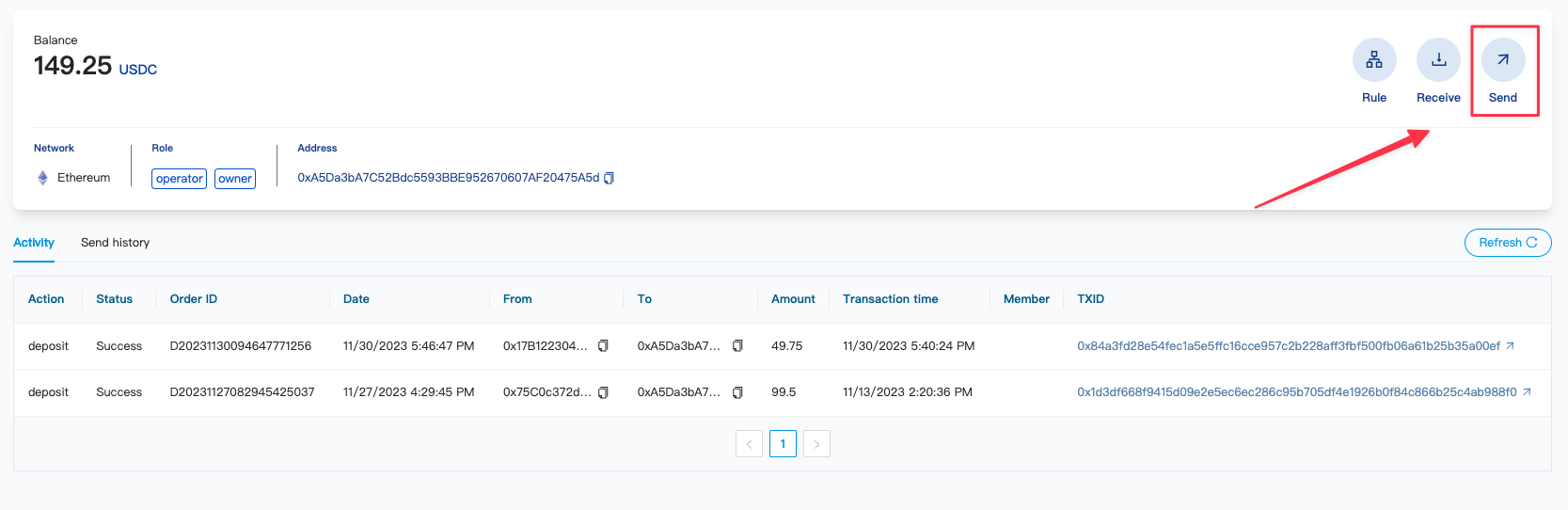Click the operator role tag

click(179, 179)
